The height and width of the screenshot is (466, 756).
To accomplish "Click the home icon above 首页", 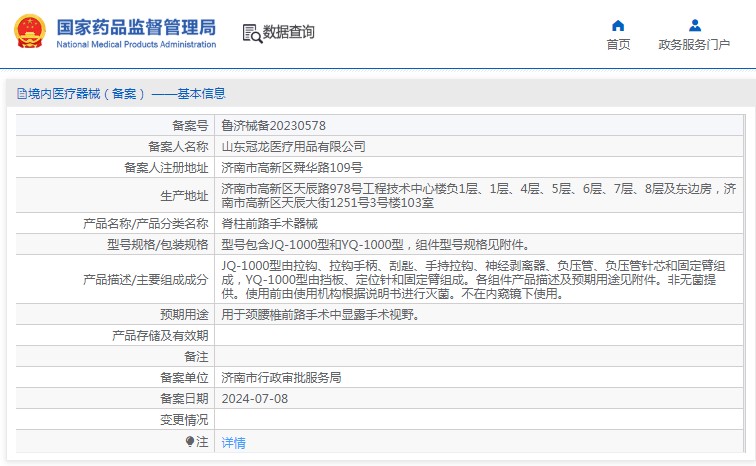I will (618, 26).
